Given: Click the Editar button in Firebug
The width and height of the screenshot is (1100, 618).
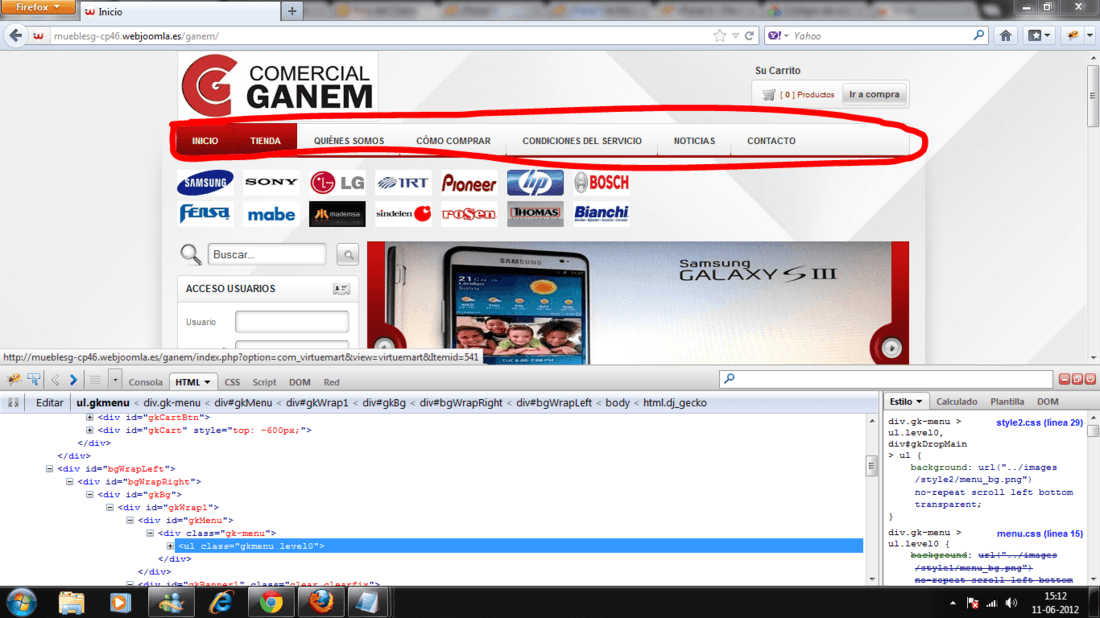Looking at the screenshot, I should pos(49,403).
